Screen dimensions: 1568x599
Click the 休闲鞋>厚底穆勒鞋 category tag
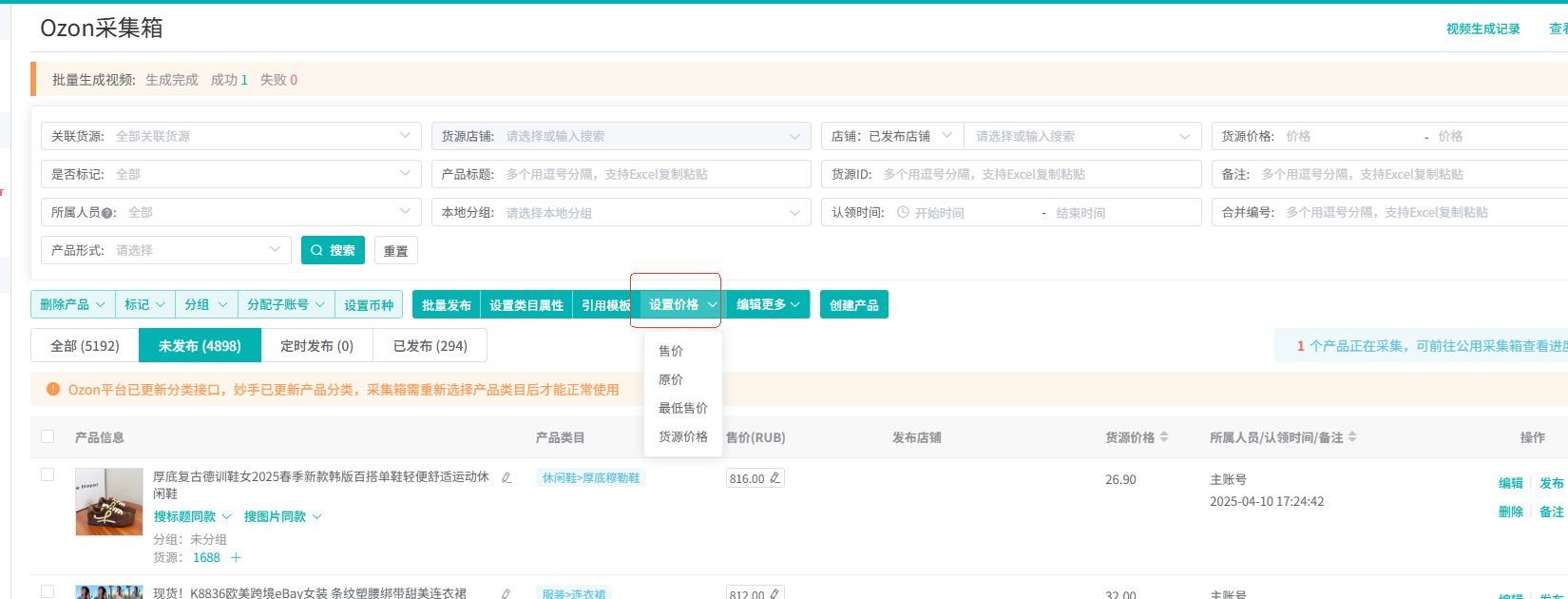click(591, 477)
